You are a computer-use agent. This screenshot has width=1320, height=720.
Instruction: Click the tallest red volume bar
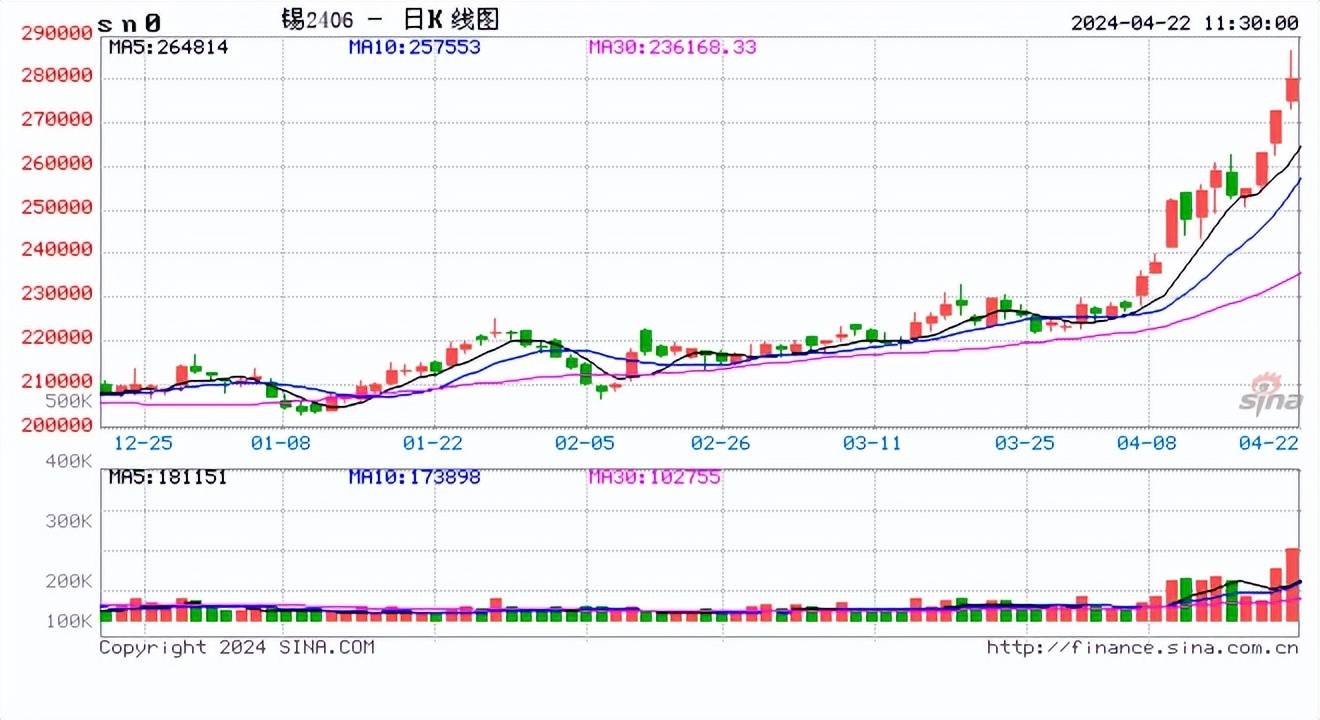pyautogui.click(x=1292, y=585)
